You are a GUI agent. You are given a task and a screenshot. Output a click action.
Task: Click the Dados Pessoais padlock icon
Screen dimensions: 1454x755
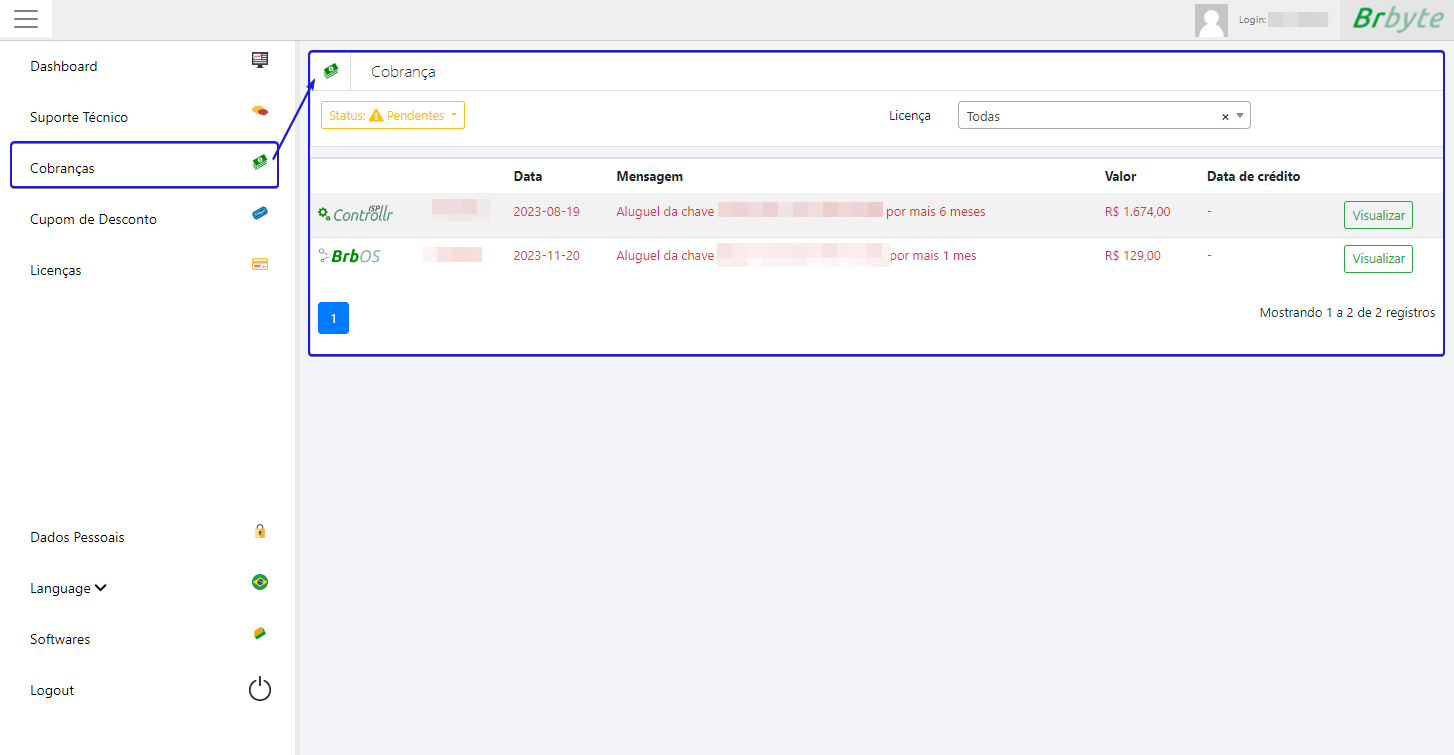point(260,531)
